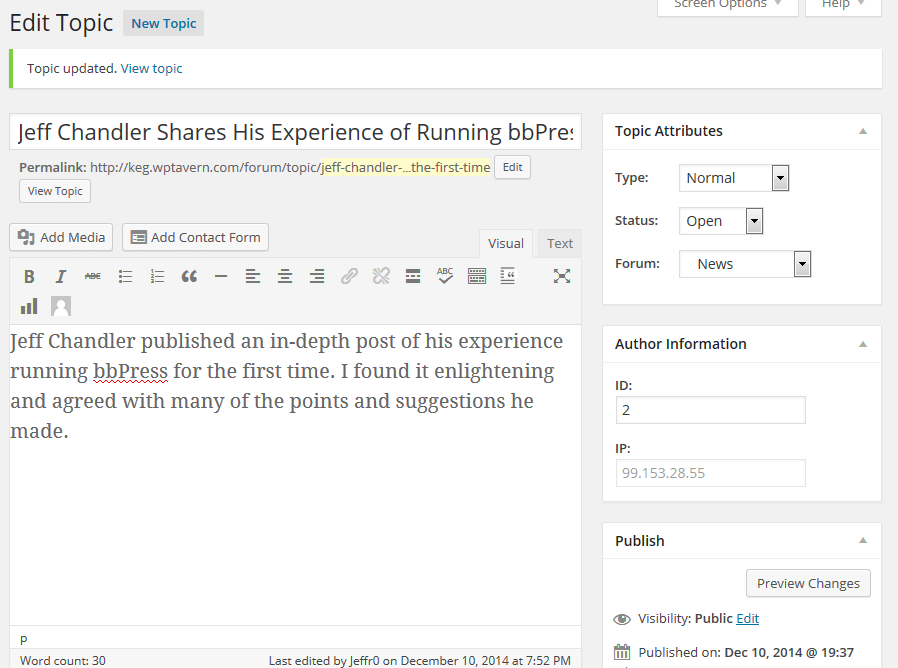This screenshot has height=668, width=898.
Task: Create a bulleted list
Action: point(125,276)
